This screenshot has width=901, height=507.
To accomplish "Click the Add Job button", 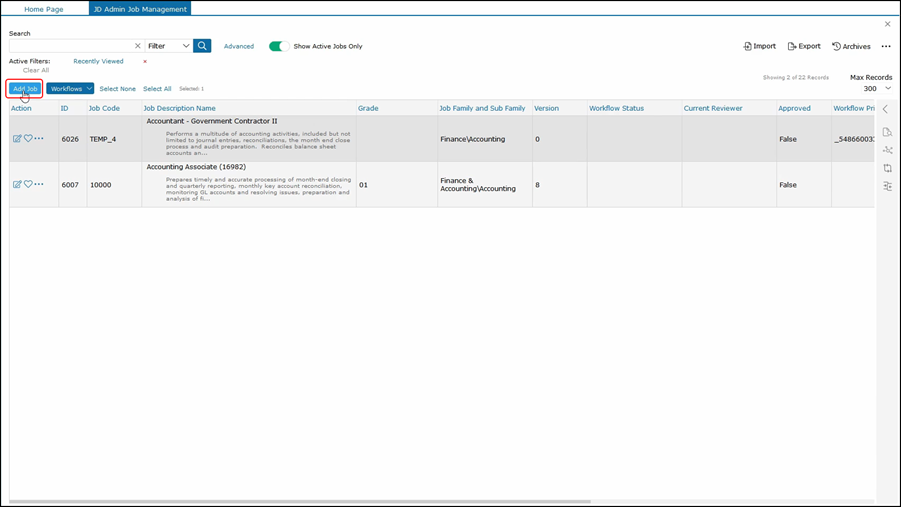I will click(25, 89).
